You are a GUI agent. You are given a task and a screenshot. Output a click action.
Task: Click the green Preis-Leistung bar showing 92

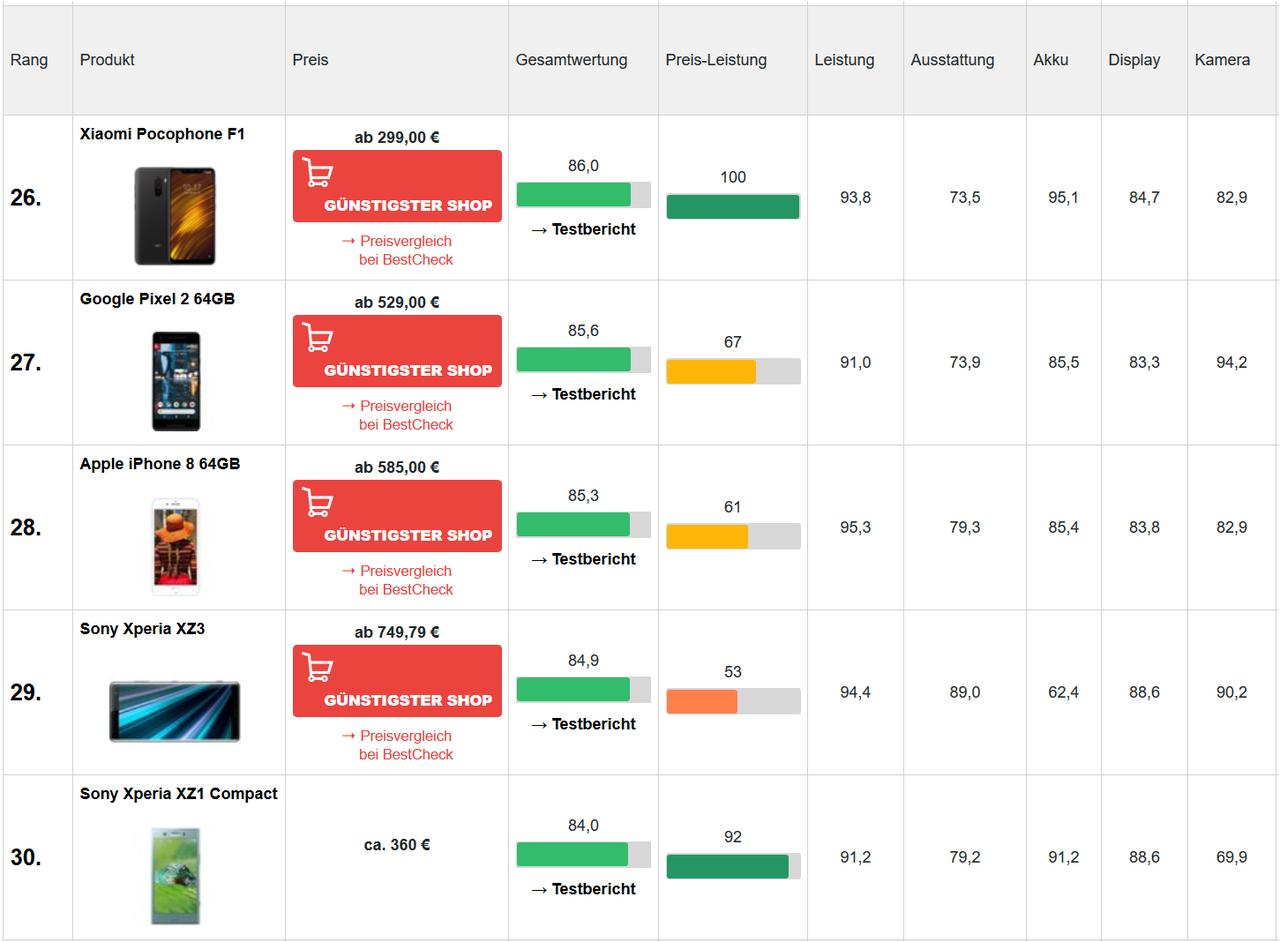733,866
